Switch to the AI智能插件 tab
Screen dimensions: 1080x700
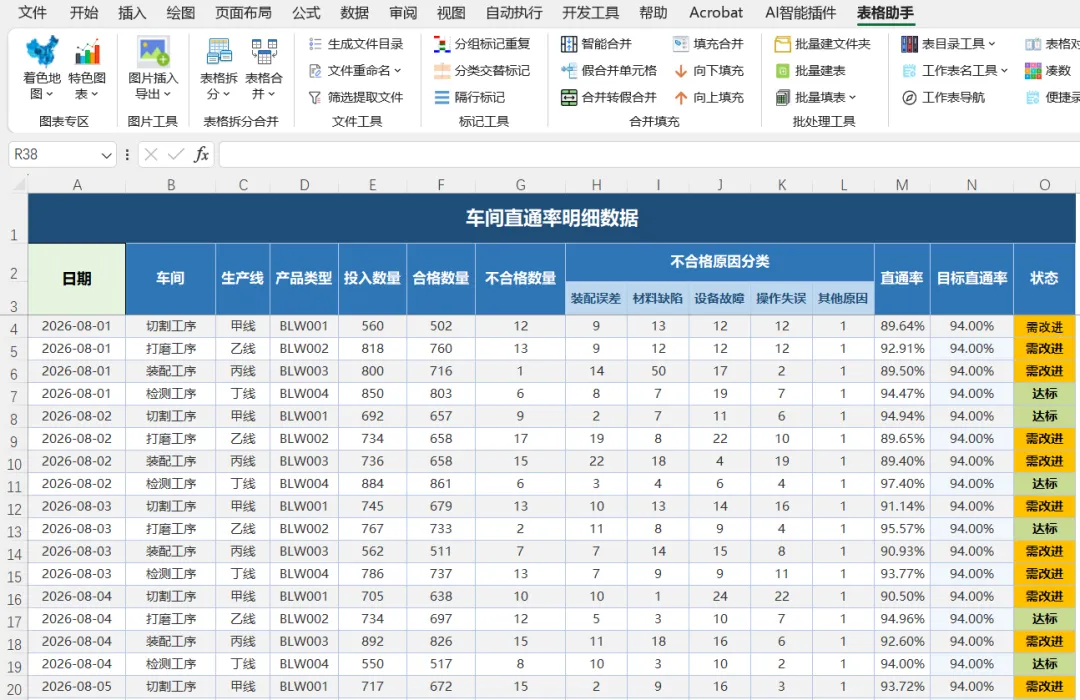(x=800, y=13)
